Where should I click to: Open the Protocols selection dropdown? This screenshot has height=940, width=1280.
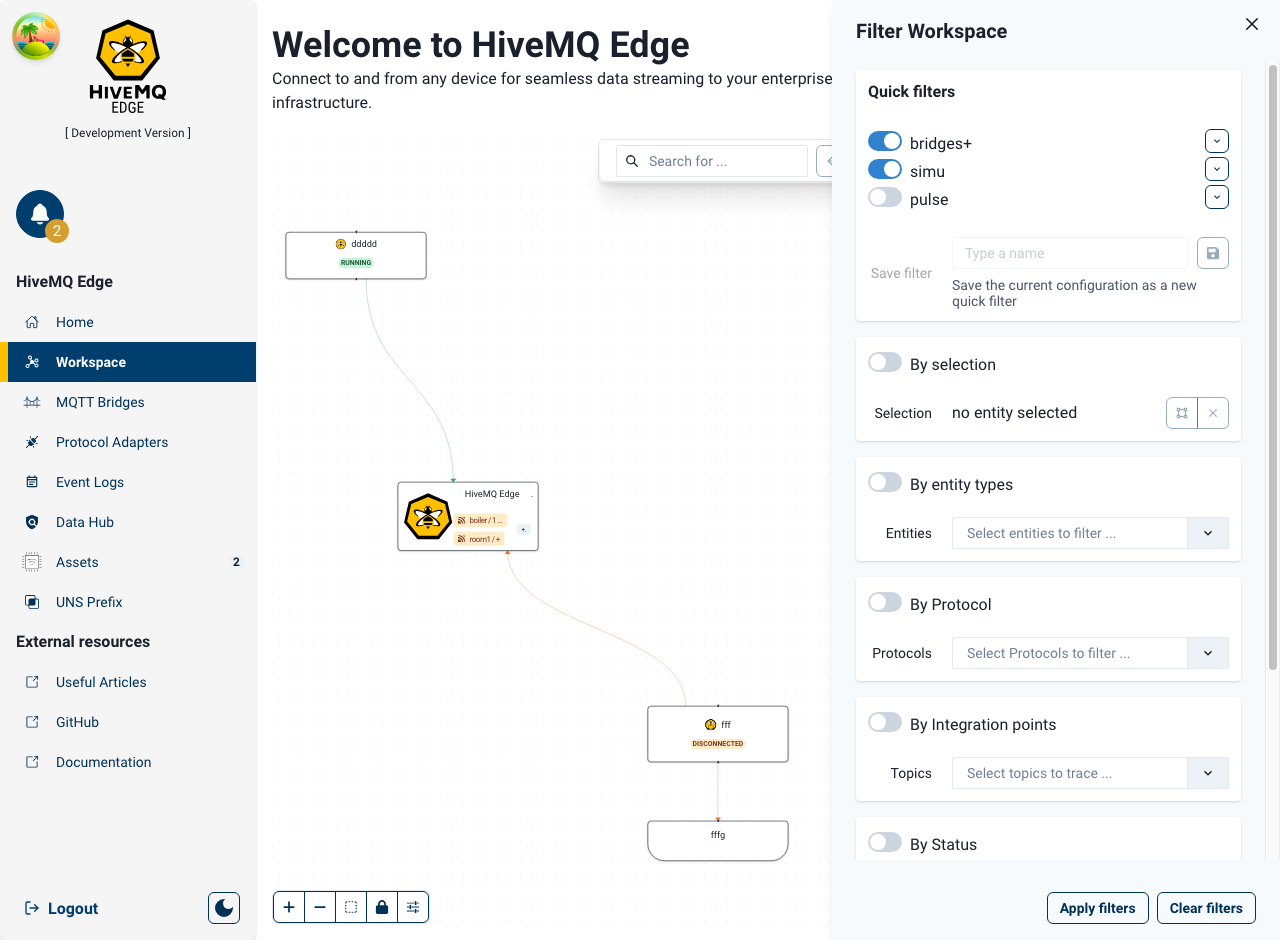point(1207,653)
